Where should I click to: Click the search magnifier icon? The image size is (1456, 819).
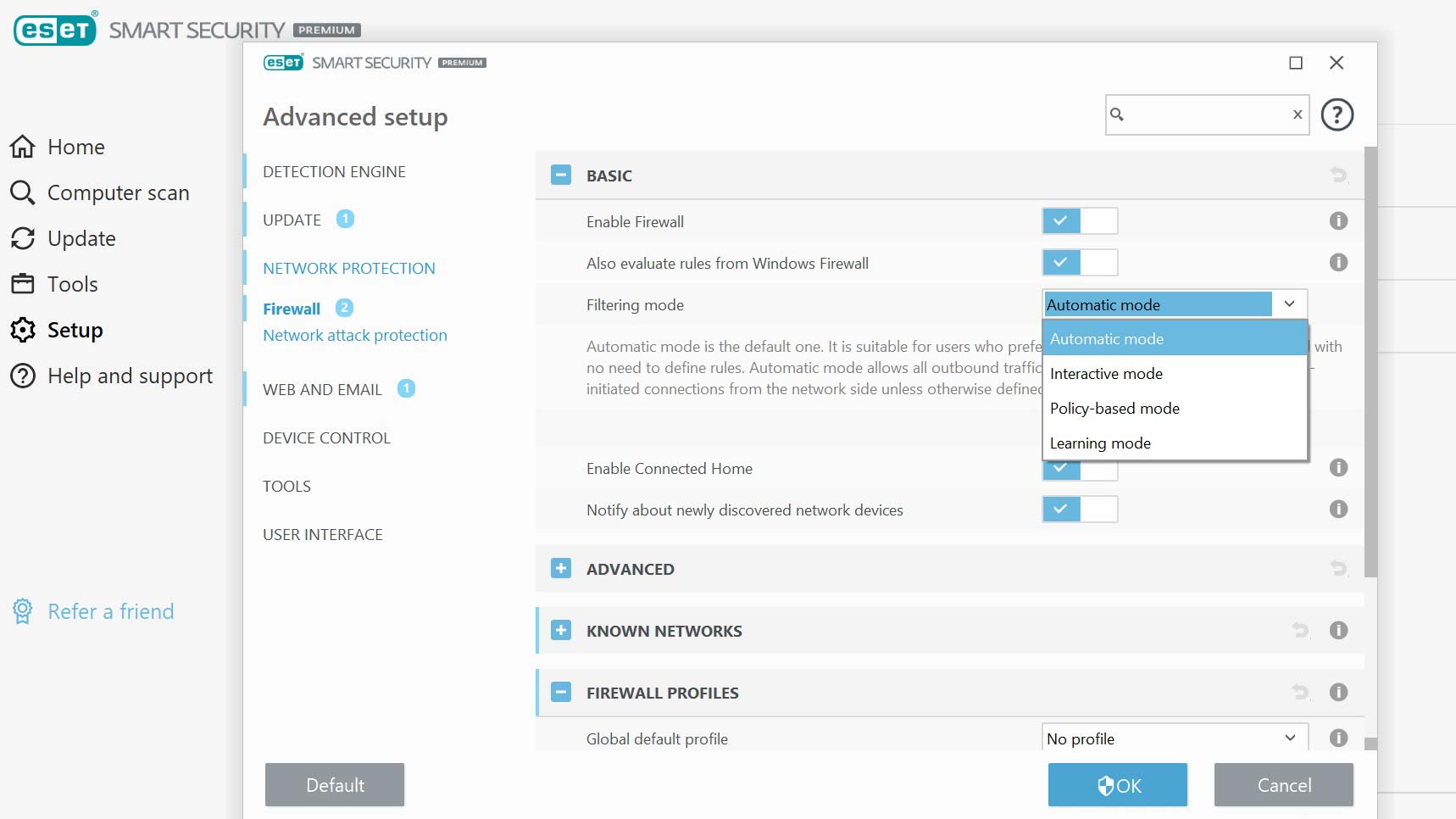tap(1117, 114)
